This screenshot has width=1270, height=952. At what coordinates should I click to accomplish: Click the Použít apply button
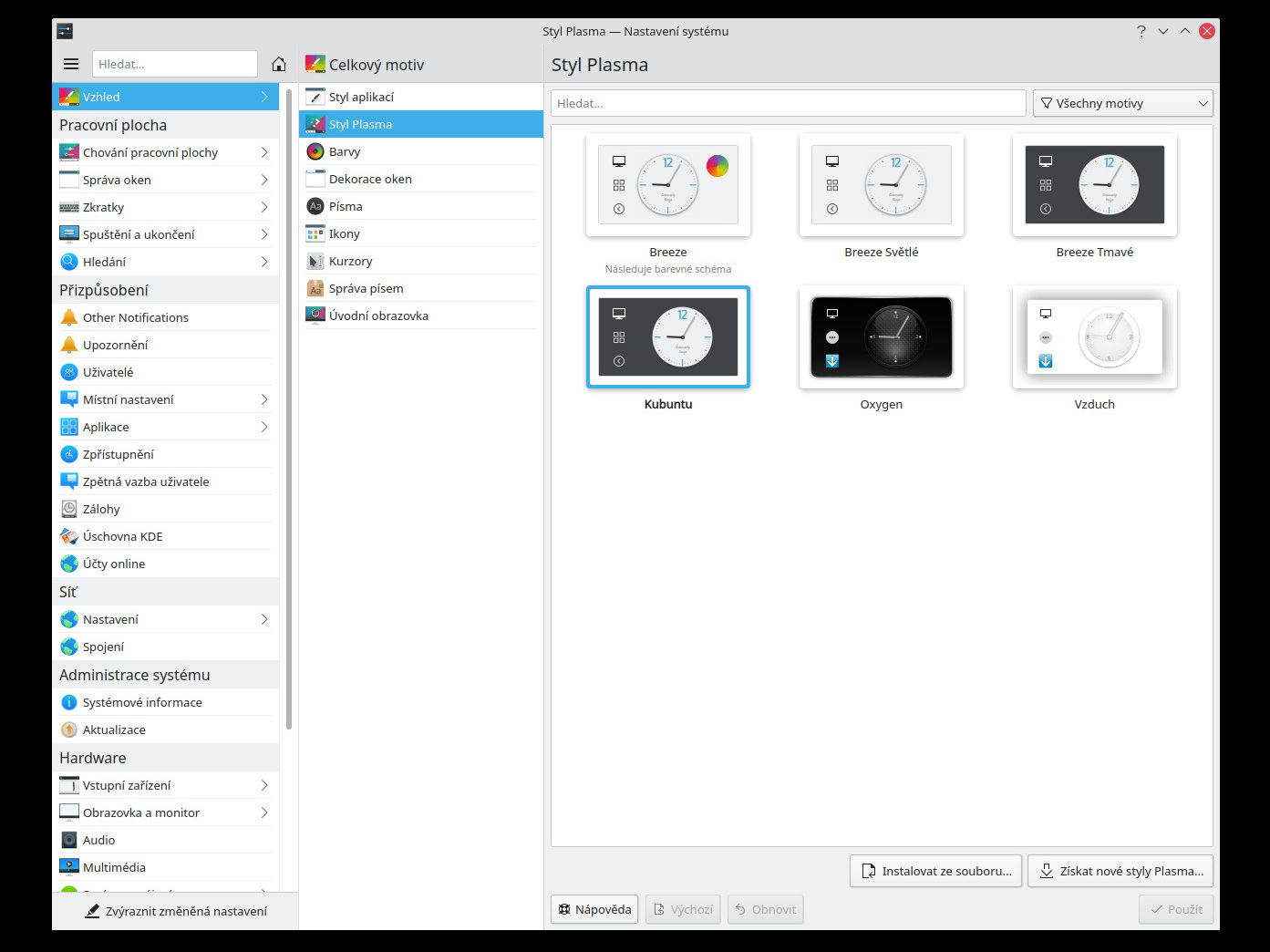click(1176, 909)
